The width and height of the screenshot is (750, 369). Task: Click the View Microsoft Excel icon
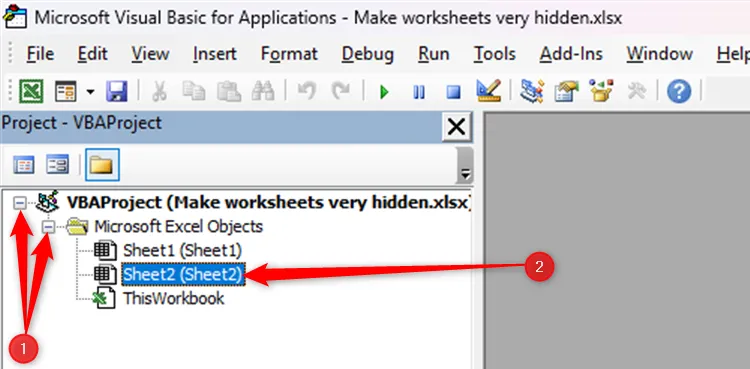(x=31, y=91)
